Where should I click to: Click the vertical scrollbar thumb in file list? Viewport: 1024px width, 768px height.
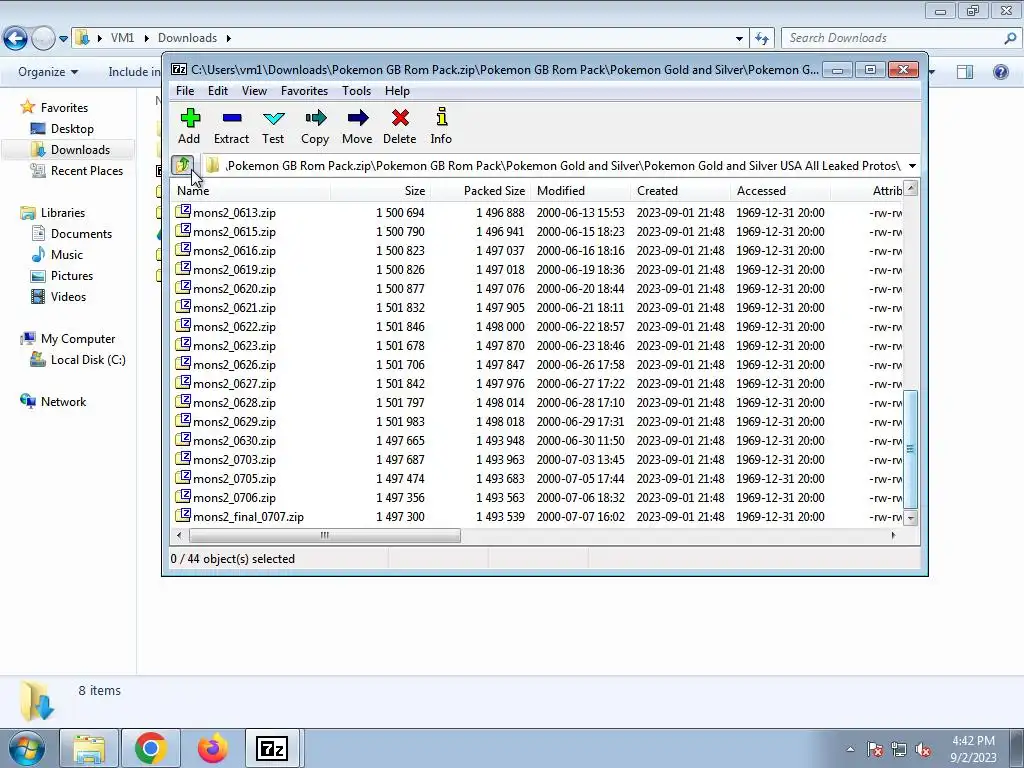point(910,449)
